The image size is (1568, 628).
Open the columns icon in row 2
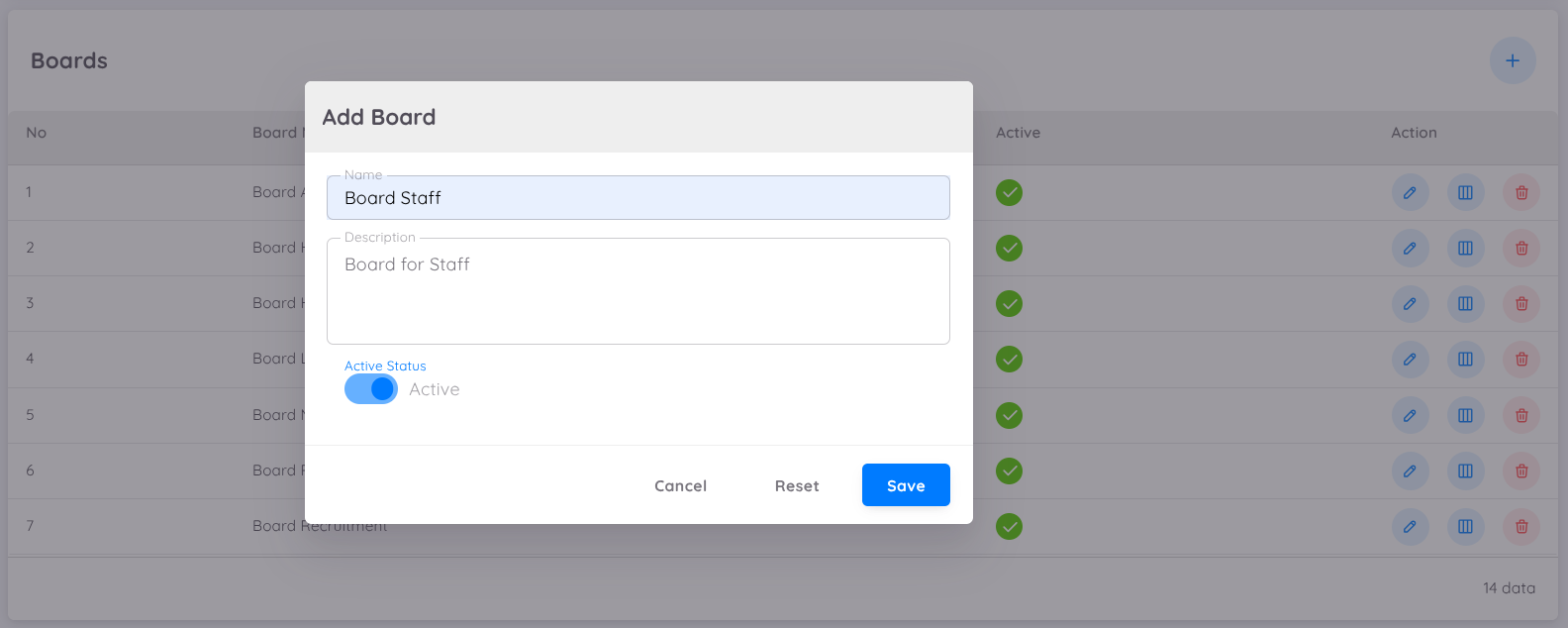[1466, 248]
